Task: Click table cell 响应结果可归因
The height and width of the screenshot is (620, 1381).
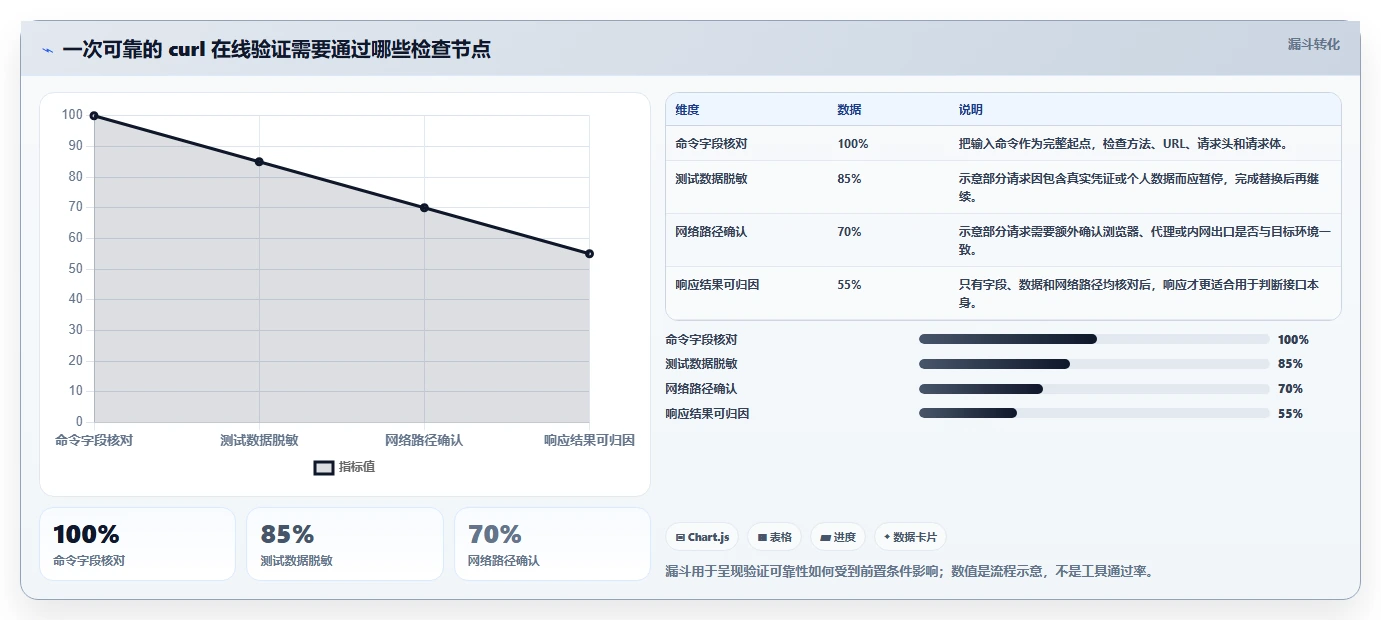Action: pyautogui.click(x=717, y=285)
